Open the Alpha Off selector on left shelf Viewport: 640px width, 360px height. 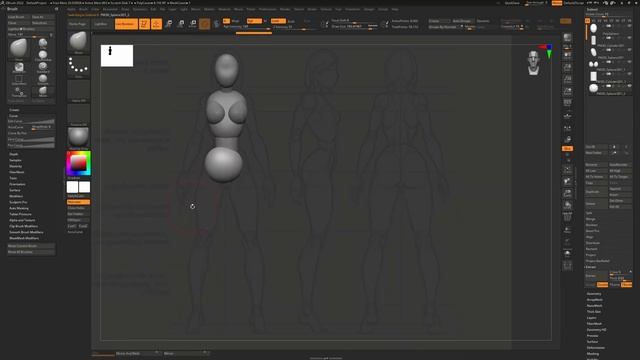[x=78, y=91]
